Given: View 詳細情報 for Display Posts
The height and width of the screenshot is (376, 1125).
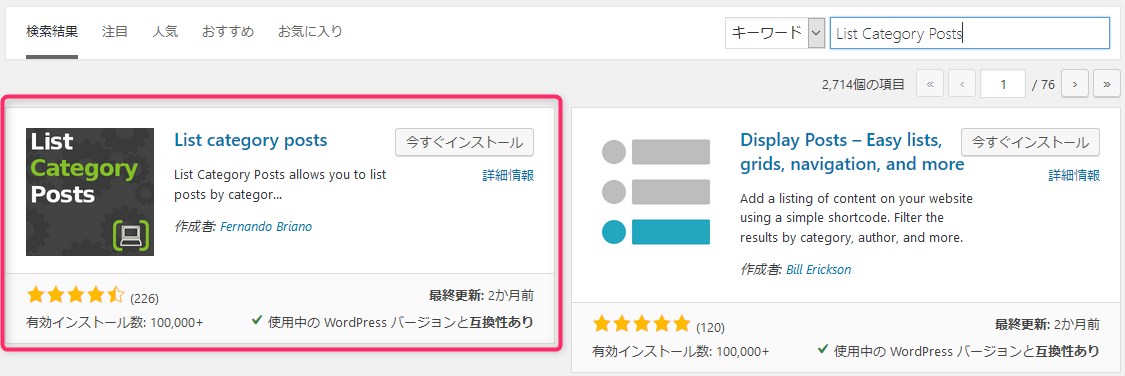Looking at the screenshot, I should click(1074, 176).
